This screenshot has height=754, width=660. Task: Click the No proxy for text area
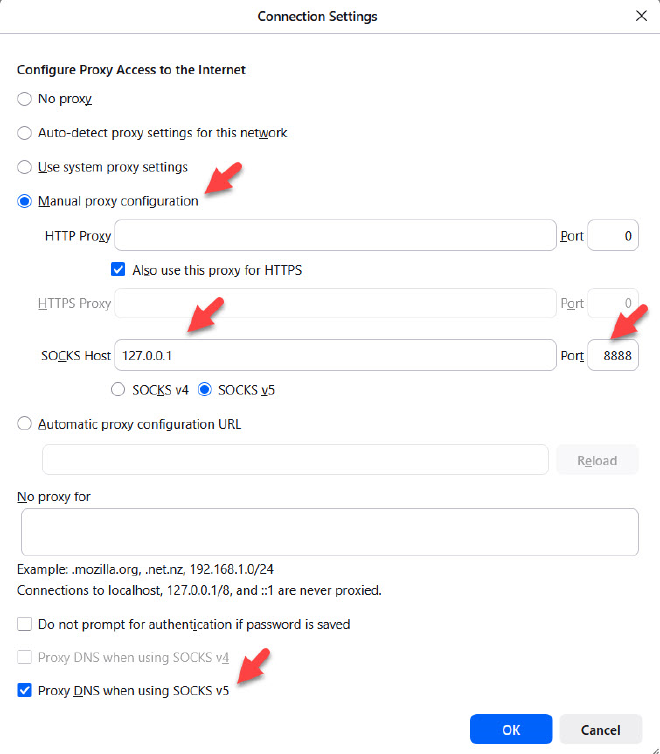point(329,532)
